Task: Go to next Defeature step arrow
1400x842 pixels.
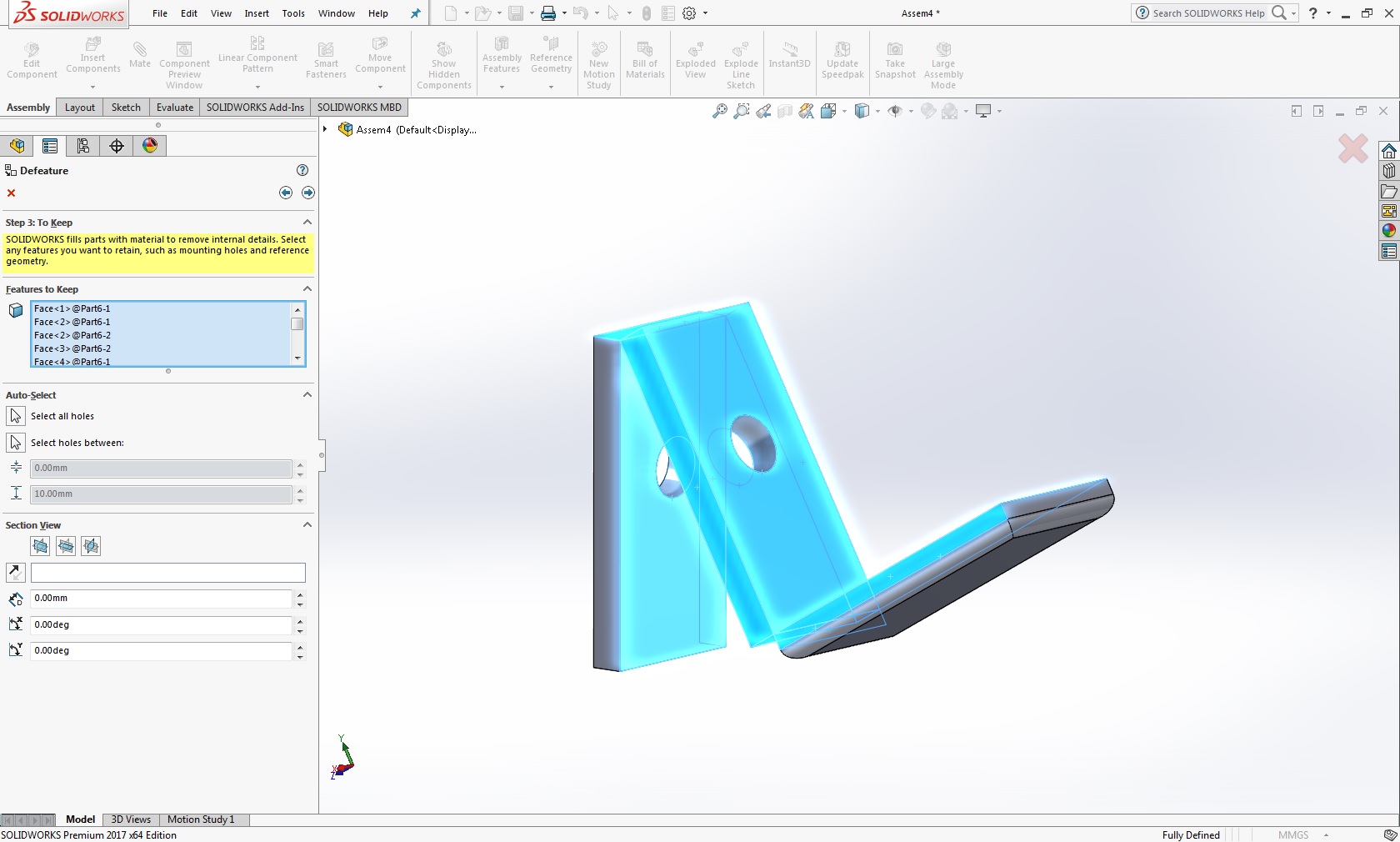Action: tap(308, 193)
